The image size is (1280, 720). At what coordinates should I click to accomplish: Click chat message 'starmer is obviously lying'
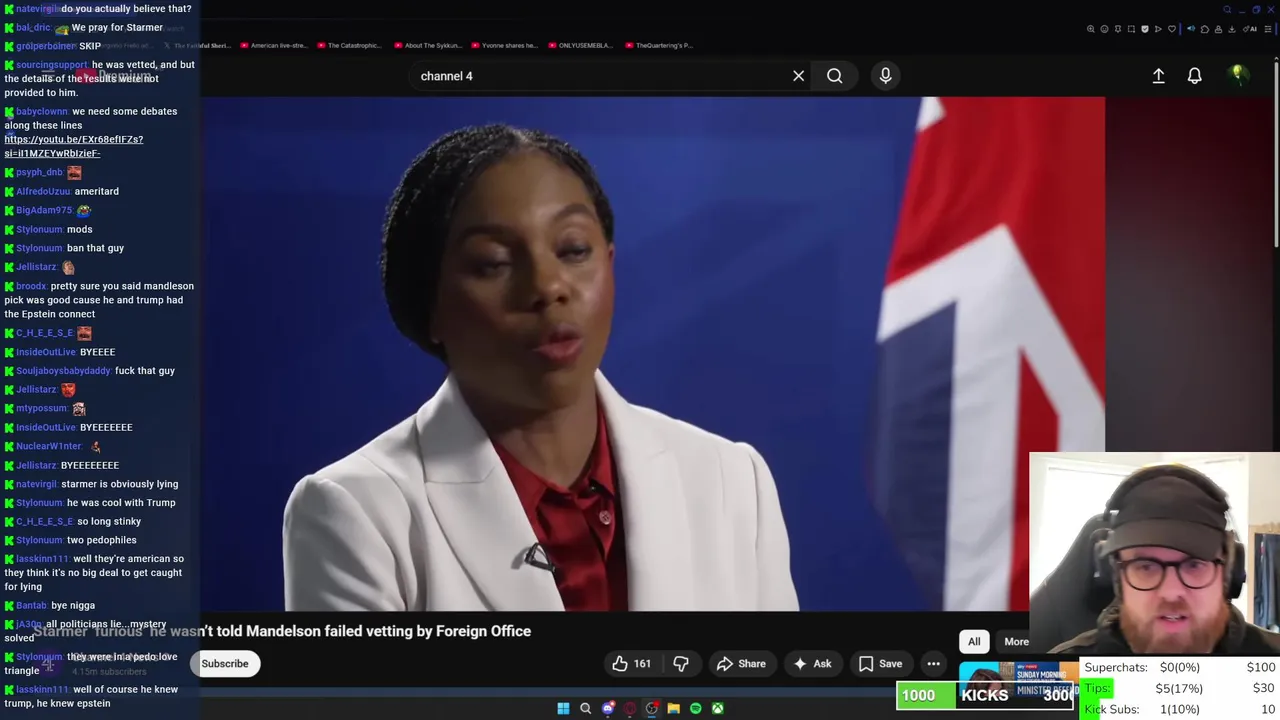pos(120,484)
